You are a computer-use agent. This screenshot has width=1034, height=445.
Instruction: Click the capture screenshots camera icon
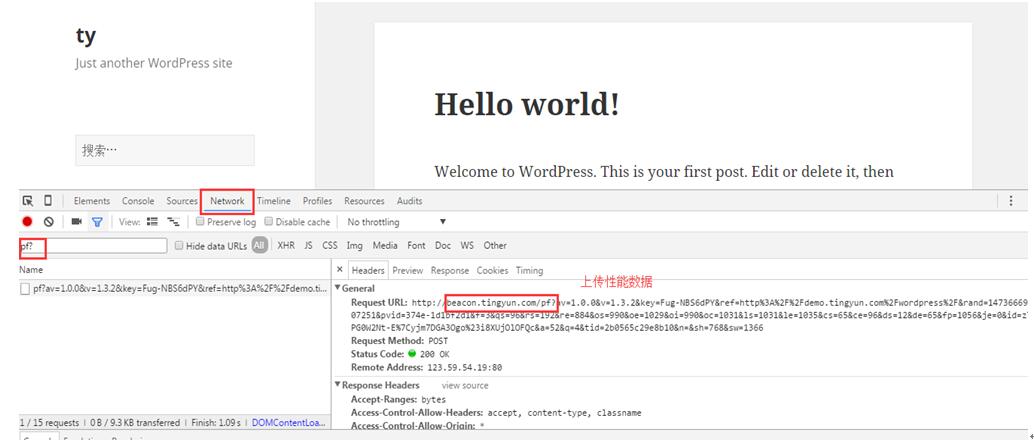coord(77,222)
